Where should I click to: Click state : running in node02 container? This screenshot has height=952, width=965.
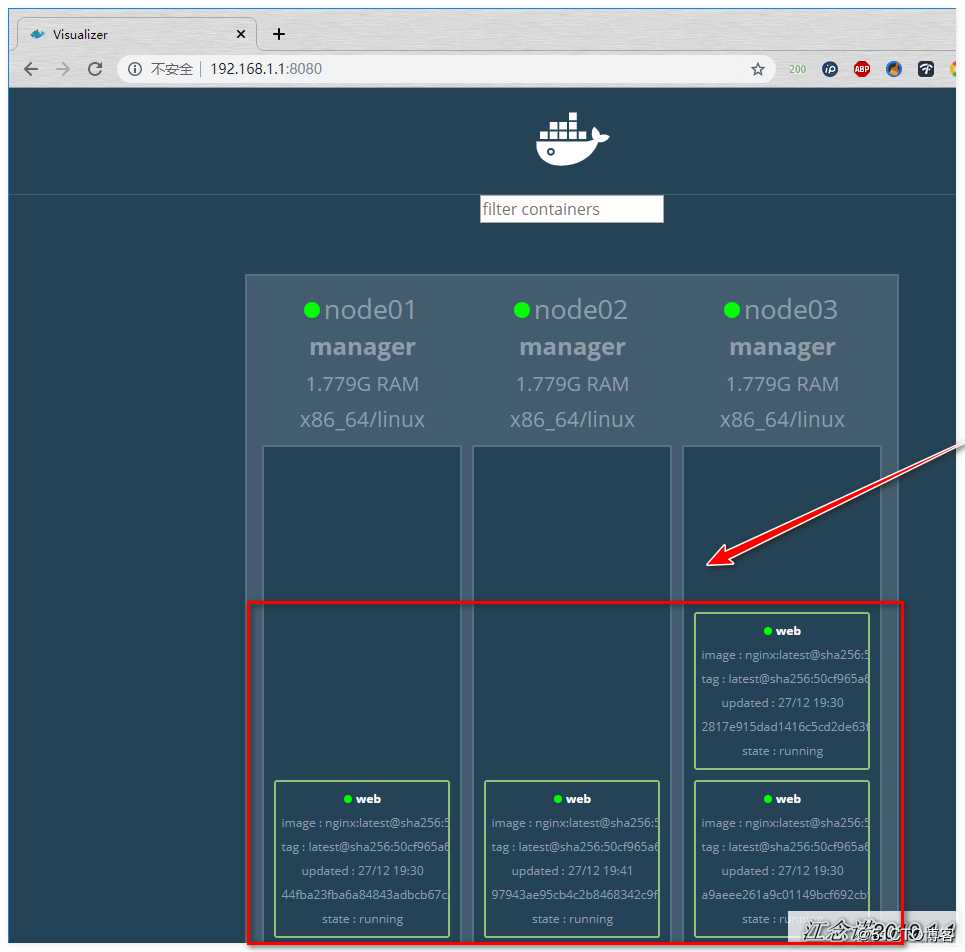pos(572,919)
